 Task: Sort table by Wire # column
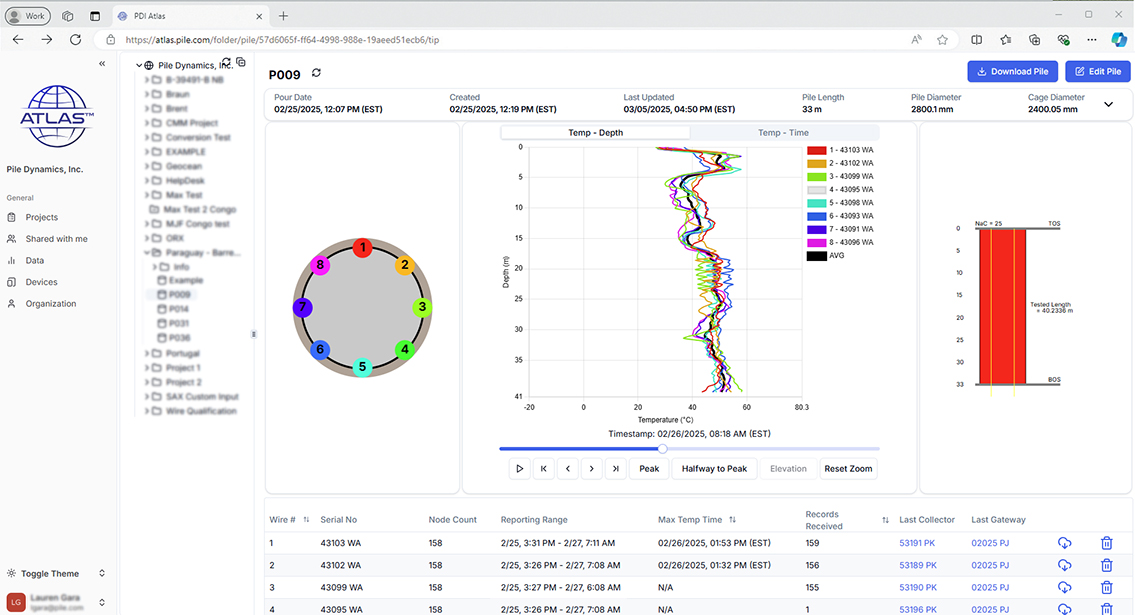tap(306, 519)
